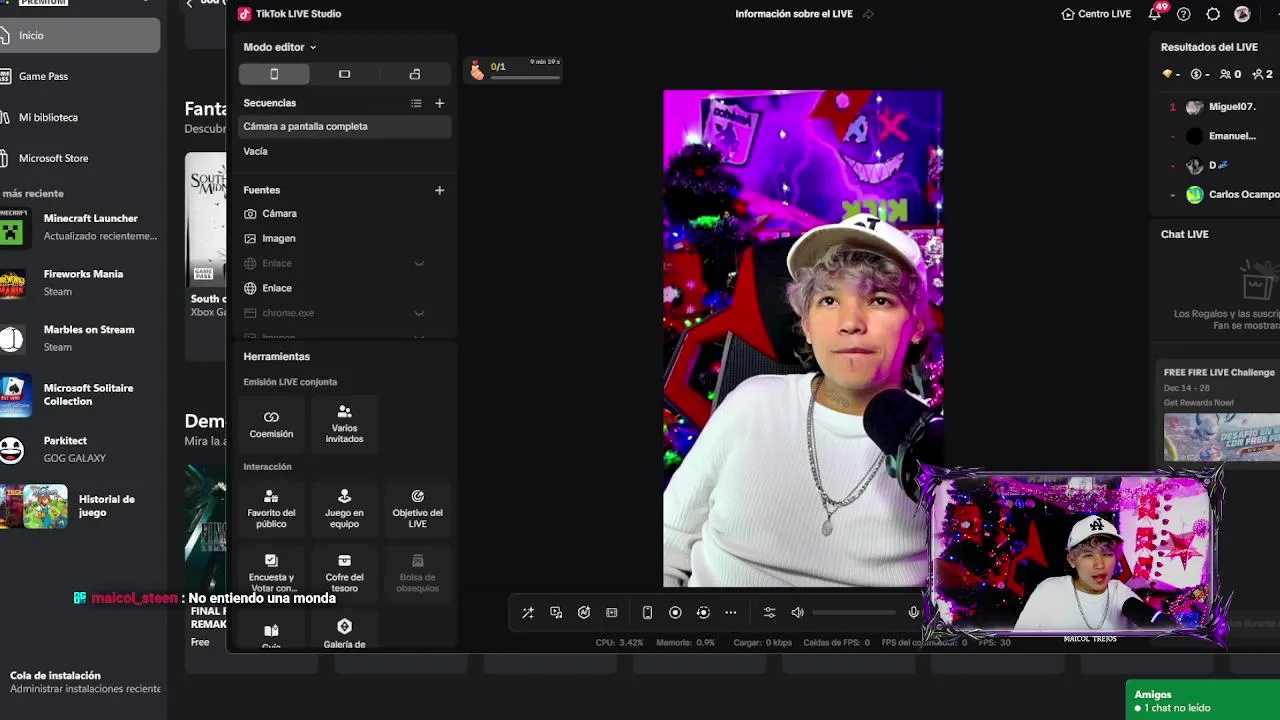Open the audio mixer sliders icon

tap(769, 613)
